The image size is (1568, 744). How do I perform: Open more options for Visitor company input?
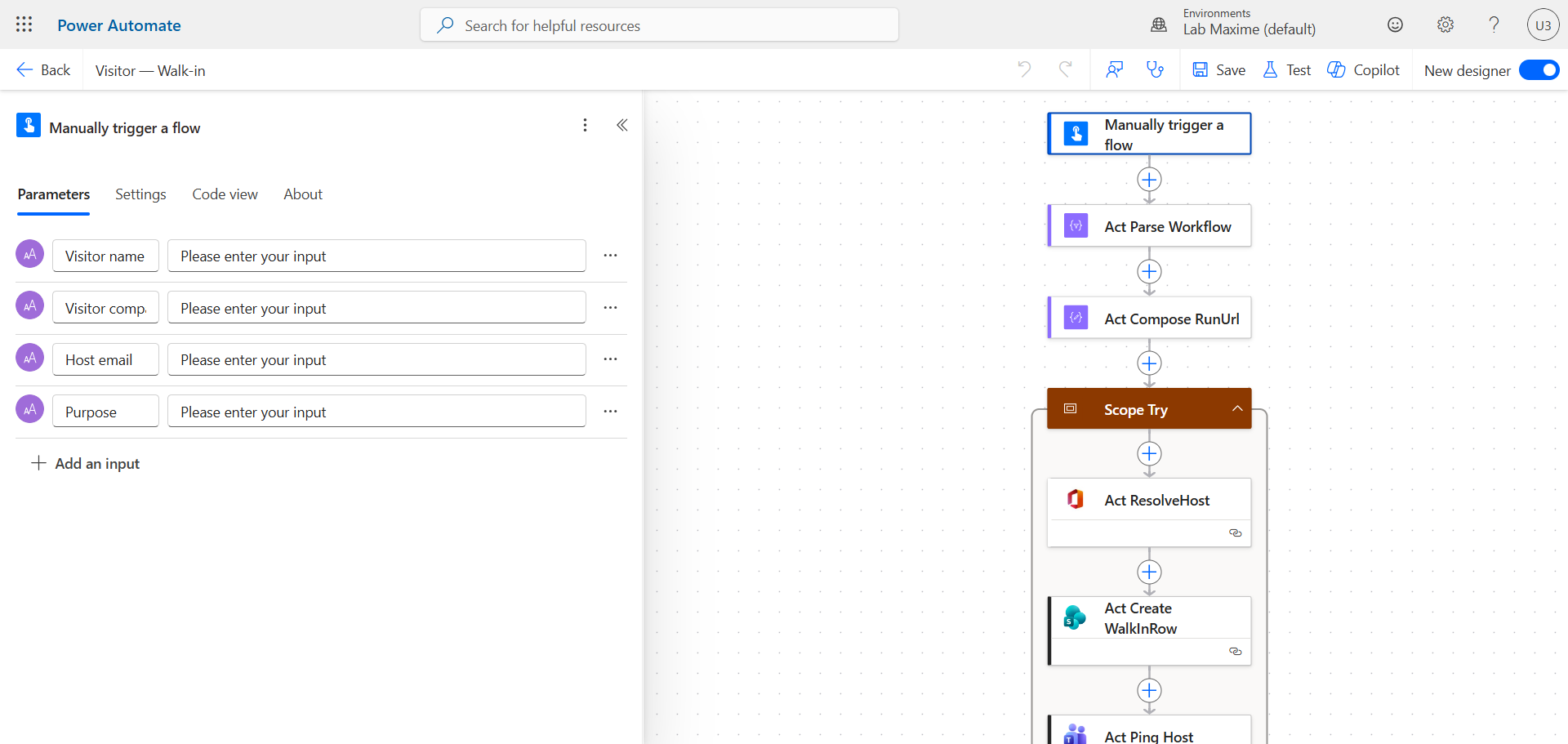coord(610,308)
